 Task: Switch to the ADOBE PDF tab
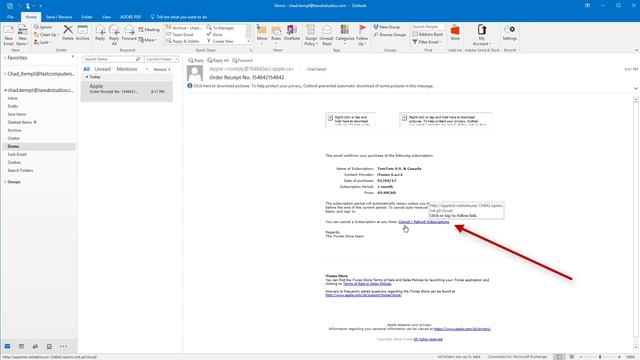tap(130, 17)
